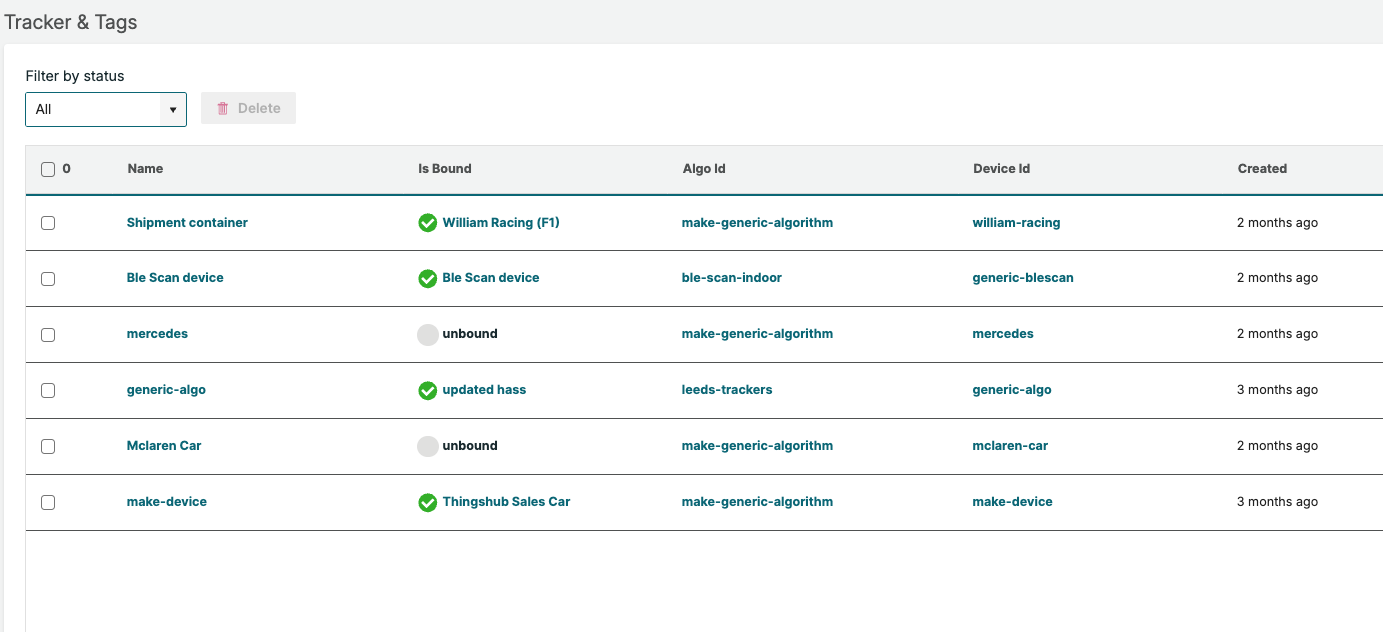Open the Mclaren Car tracker name link
1383x632 pixels.
(x=164, y=446)
